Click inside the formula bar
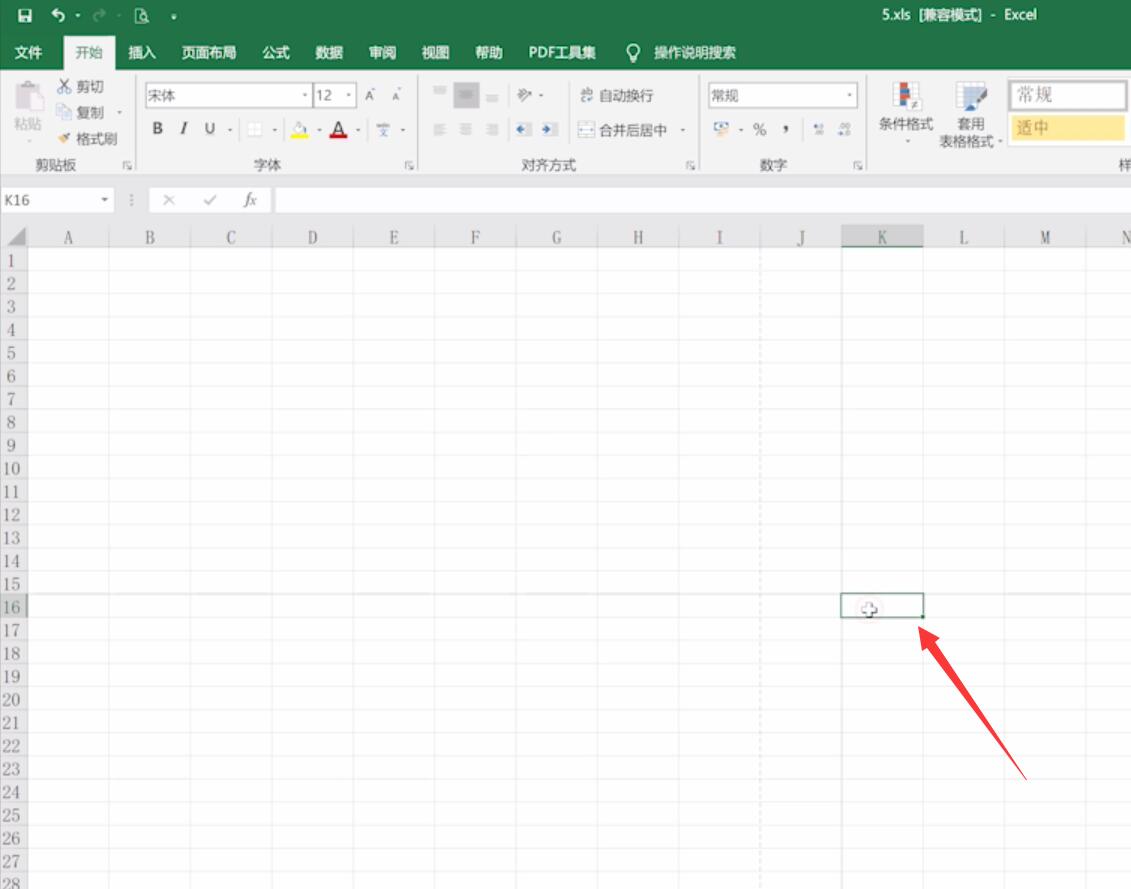The width and height of the screenshot is (1131, 889). pos(701,200)
